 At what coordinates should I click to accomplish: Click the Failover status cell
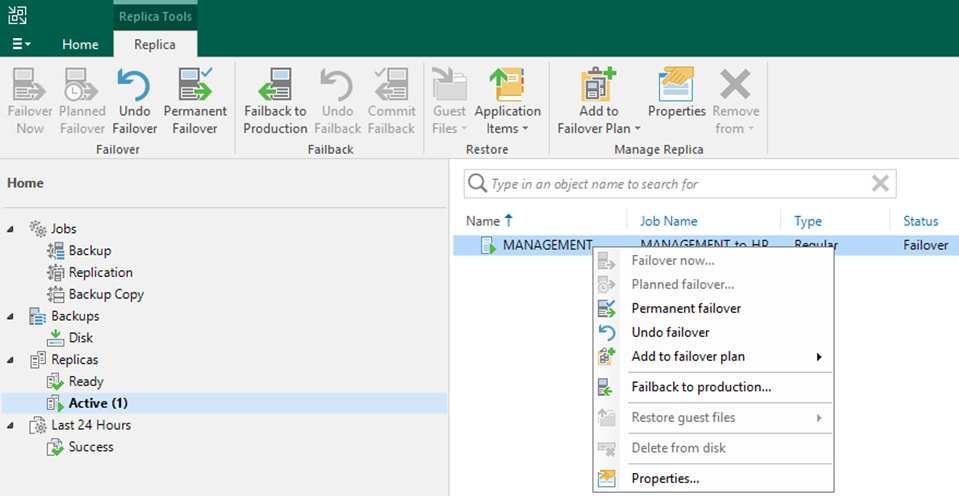925,245
